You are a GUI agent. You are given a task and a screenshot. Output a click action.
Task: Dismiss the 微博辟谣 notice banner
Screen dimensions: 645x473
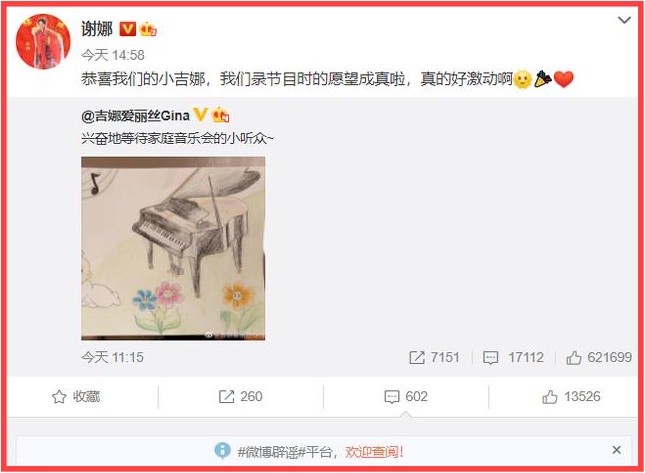tap(616, 450)
